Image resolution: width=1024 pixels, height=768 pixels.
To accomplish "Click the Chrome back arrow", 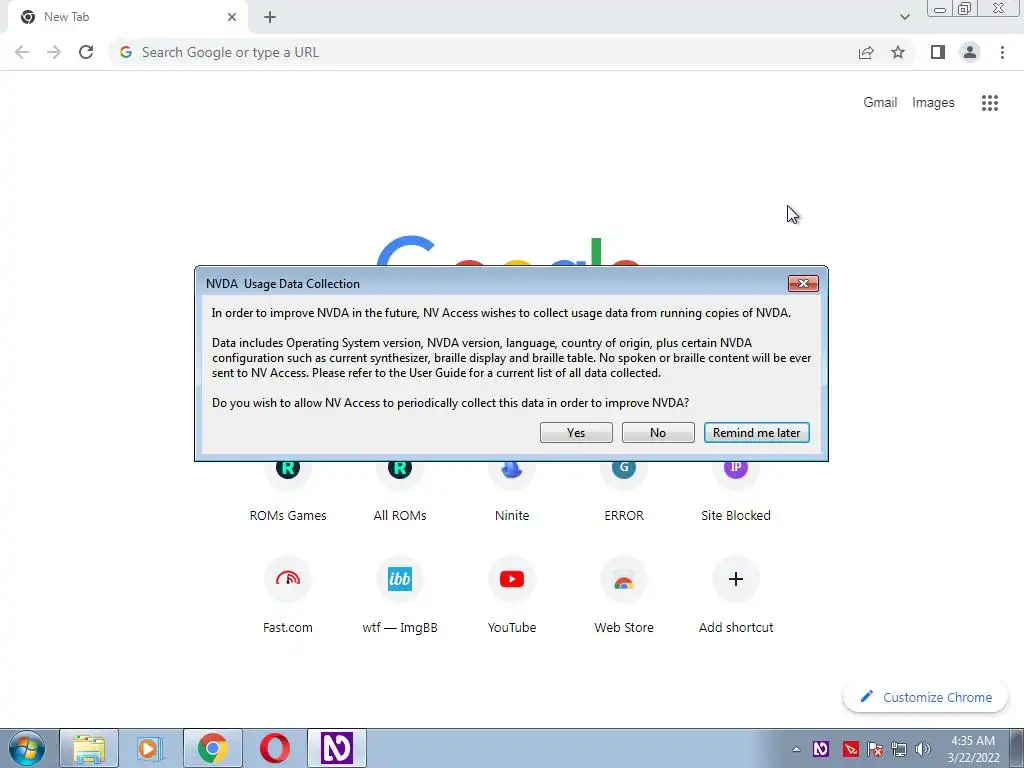I will point(22,52).
